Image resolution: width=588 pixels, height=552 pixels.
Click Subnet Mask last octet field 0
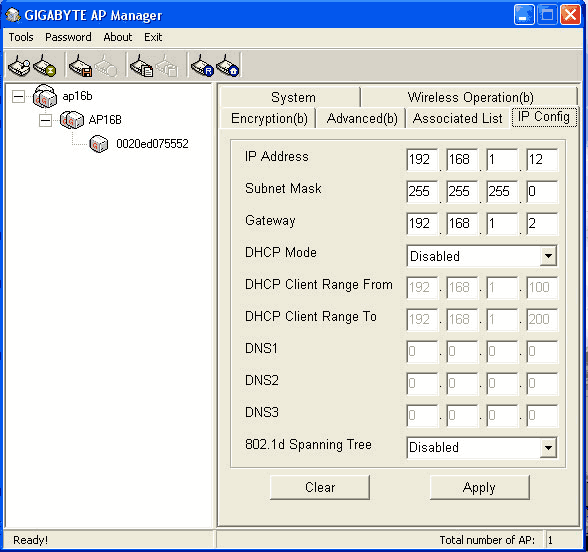click(x=542, y=192)
